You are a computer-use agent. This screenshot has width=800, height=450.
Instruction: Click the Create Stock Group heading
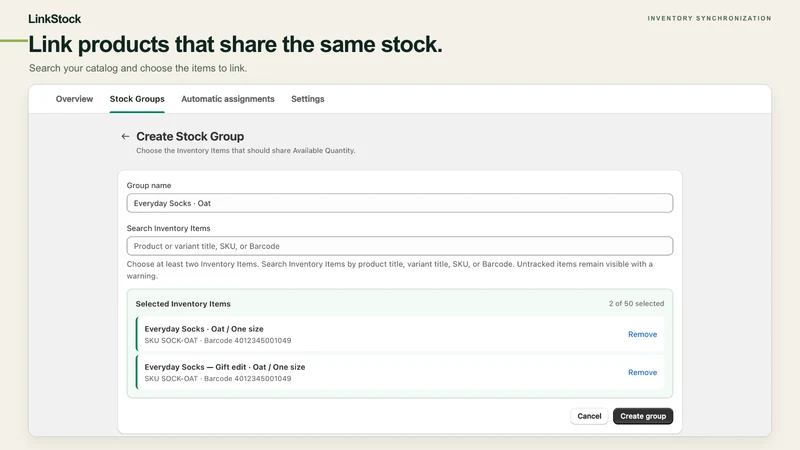[x=190, y=136]
